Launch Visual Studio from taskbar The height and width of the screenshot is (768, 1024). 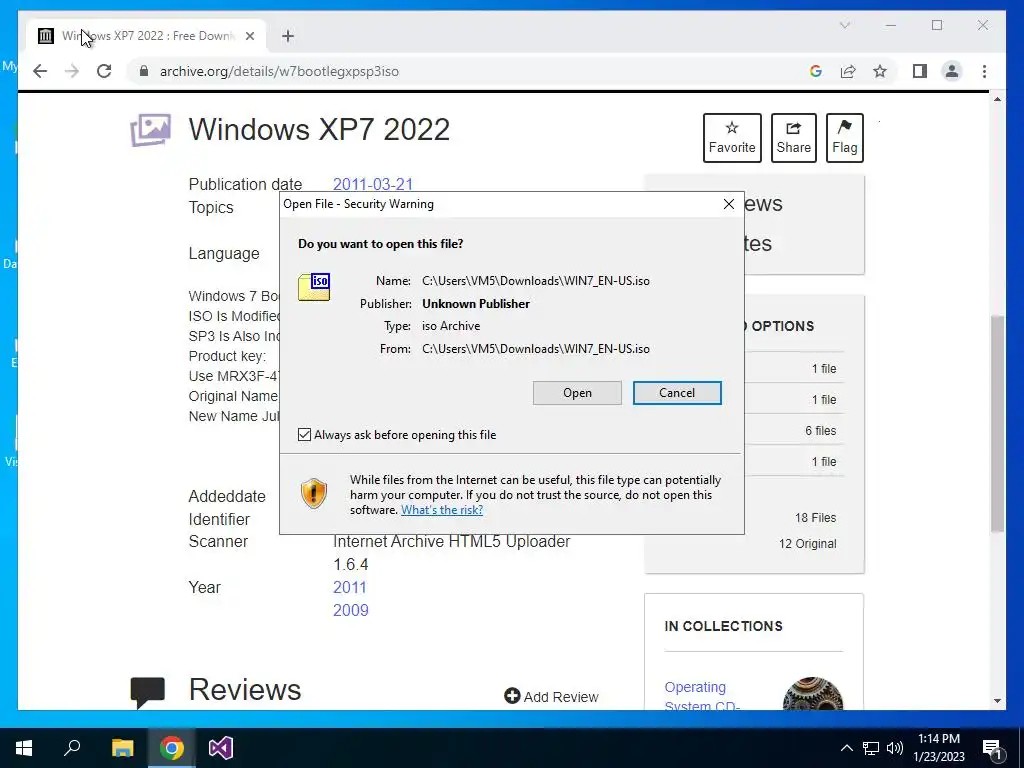(221, 748)
